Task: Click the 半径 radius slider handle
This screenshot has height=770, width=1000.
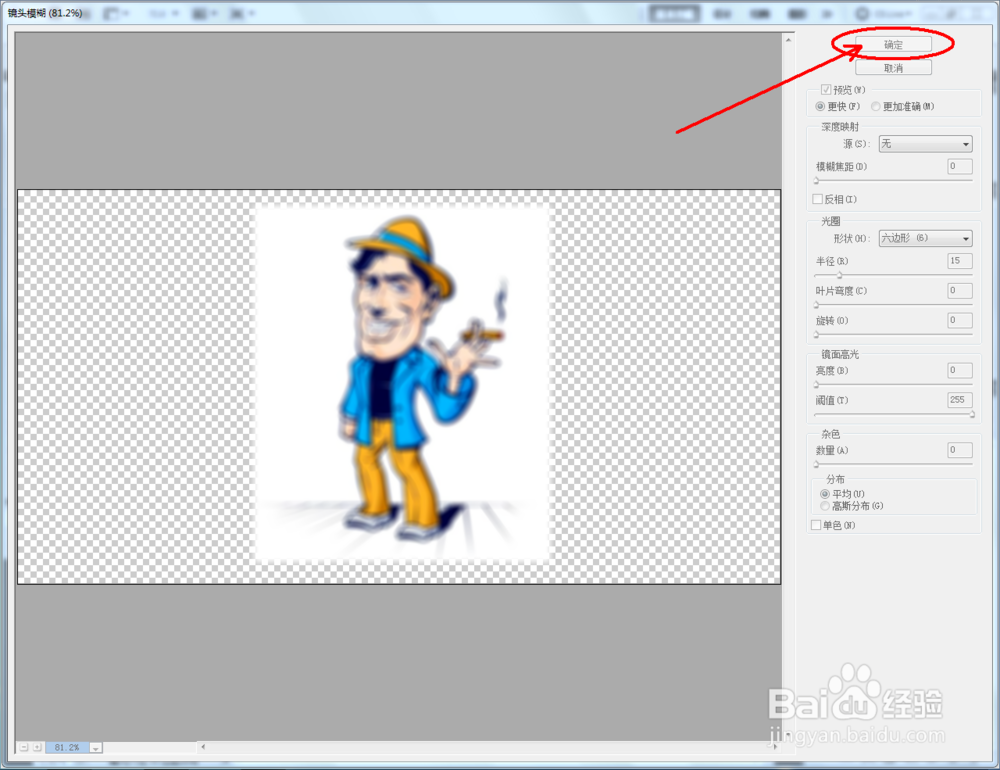Action: pyautogui.click(x=839, y=276)
